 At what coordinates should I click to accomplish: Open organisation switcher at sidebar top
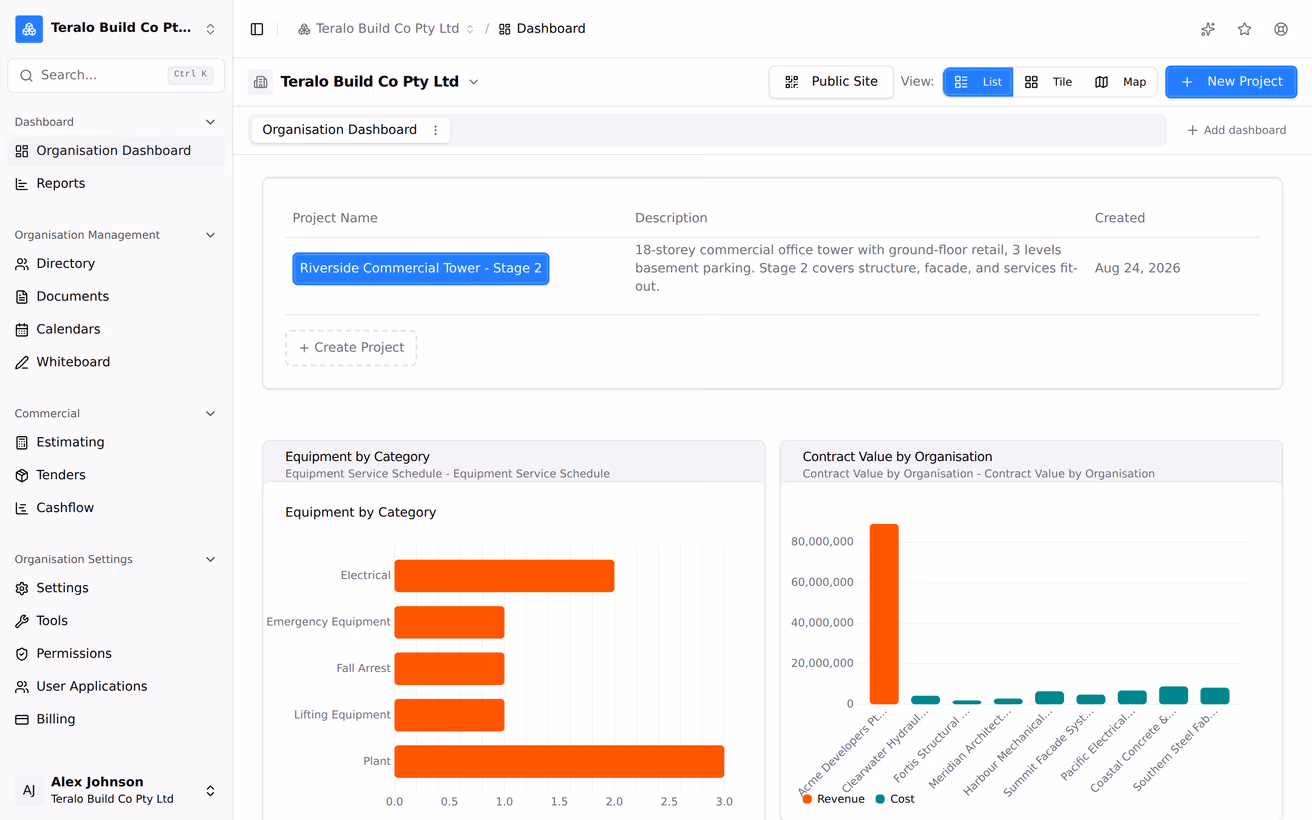[x=116, y=29]
